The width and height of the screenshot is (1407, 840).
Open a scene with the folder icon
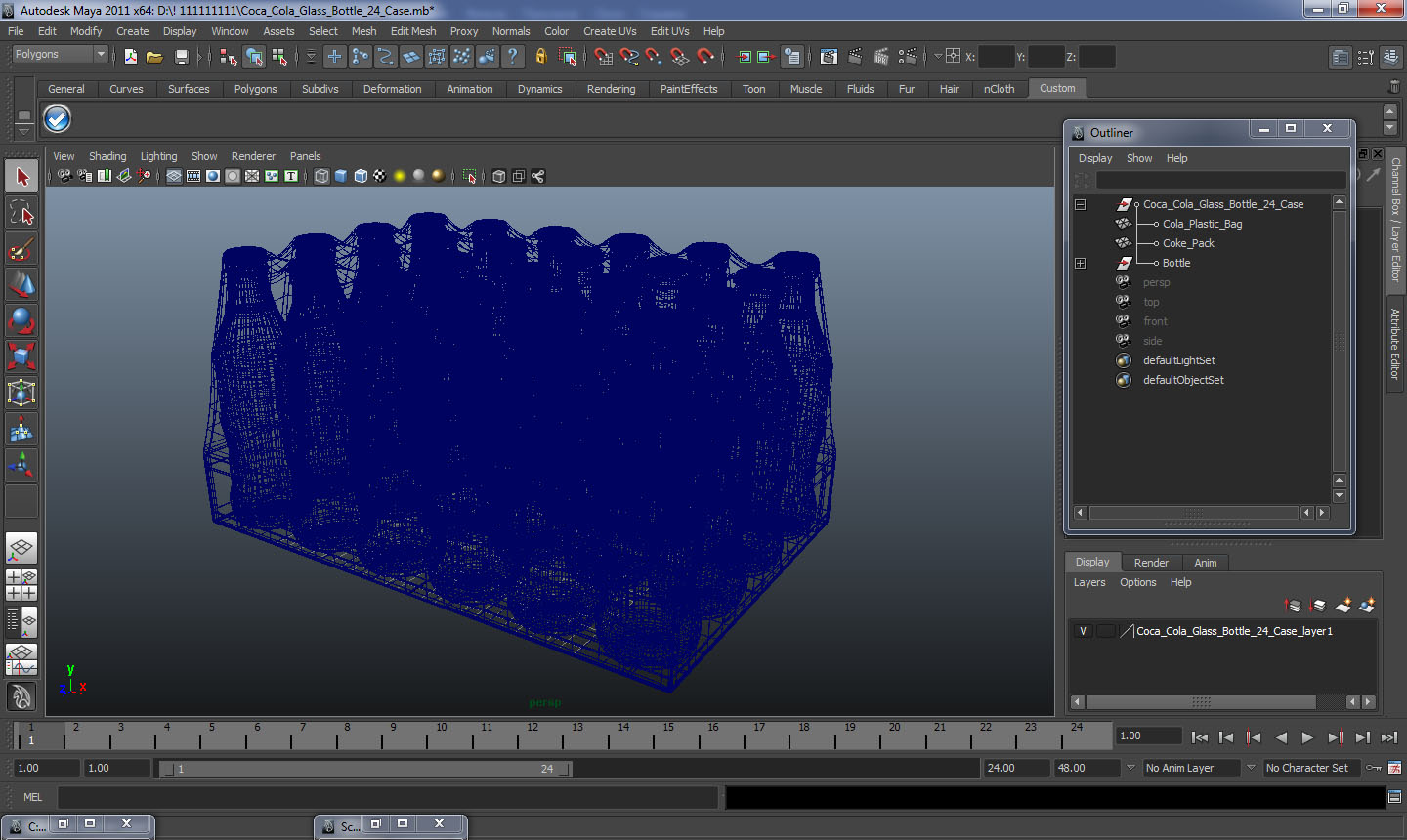(x=154, y=57)
